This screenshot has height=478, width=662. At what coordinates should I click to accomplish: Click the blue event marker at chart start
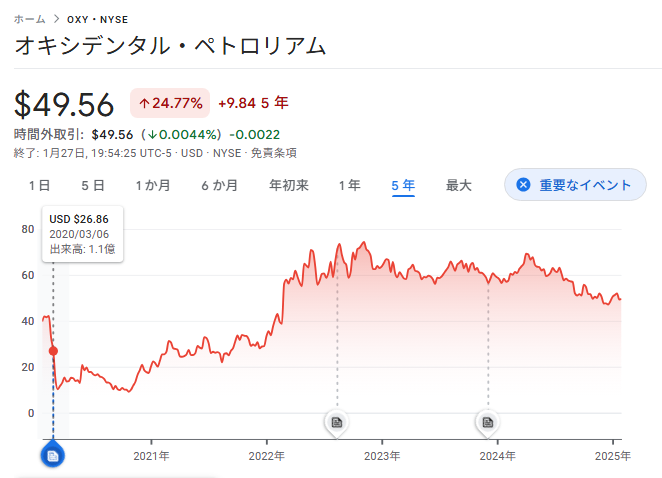tap(53, 455)
